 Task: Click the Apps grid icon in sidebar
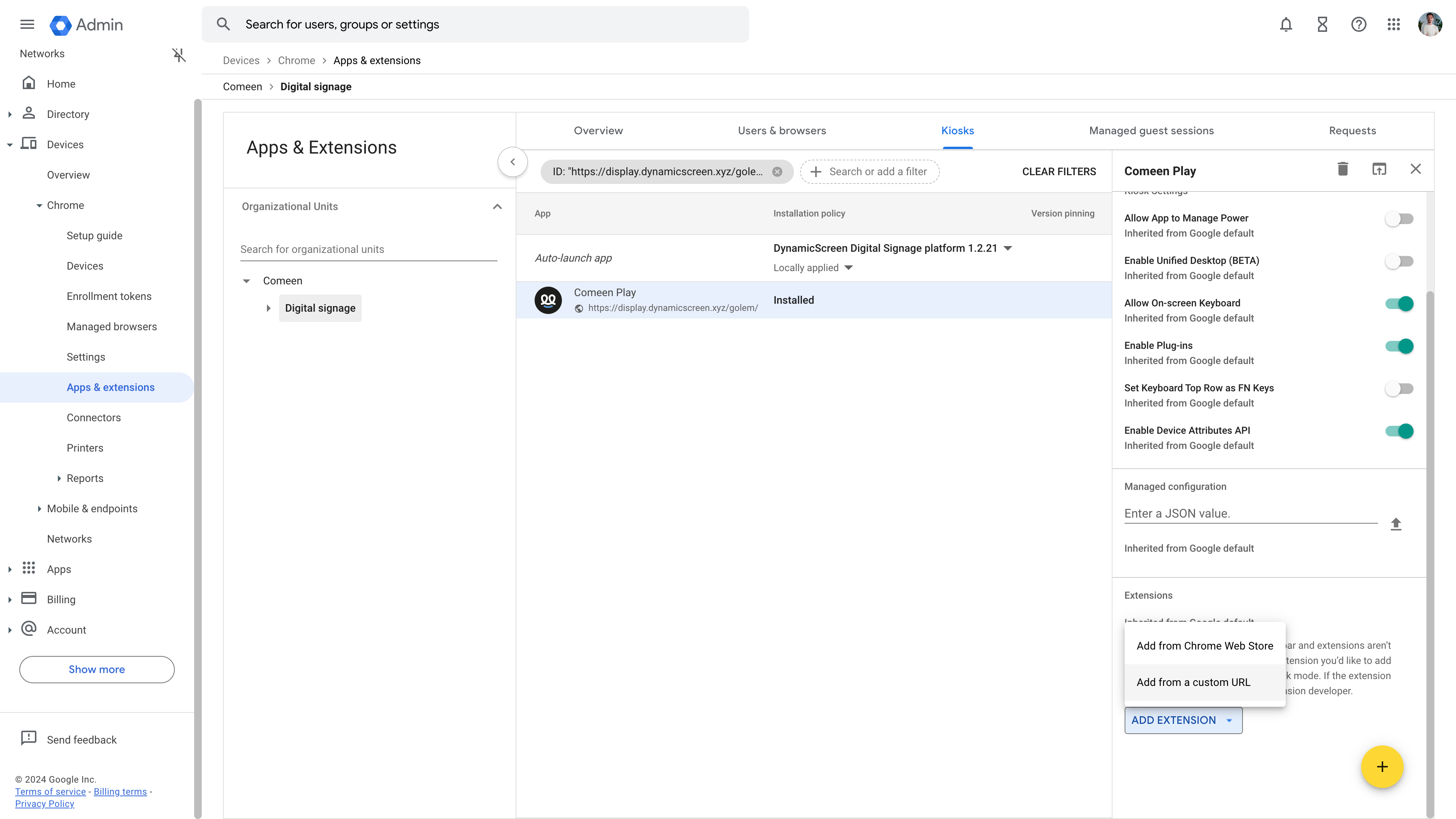tap(29, 568)
